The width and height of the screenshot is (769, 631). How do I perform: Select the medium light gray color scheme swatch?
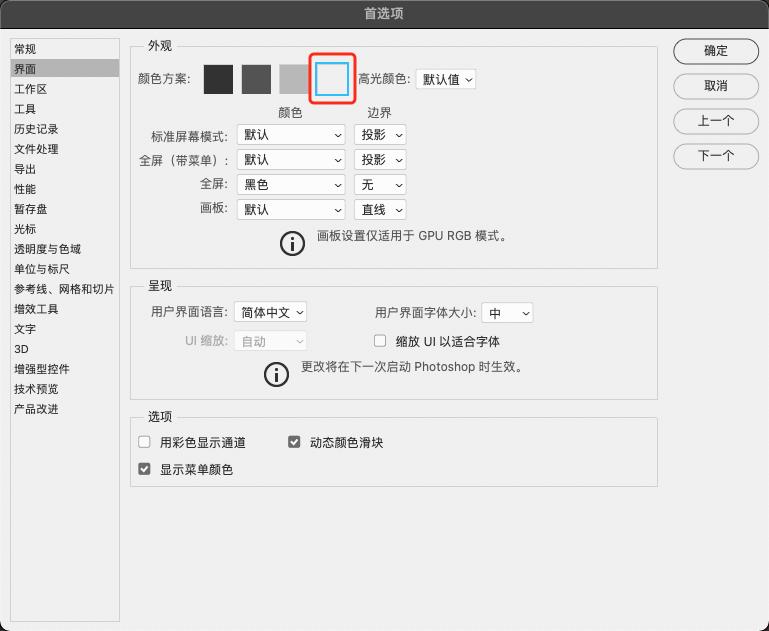coord(294,79)
